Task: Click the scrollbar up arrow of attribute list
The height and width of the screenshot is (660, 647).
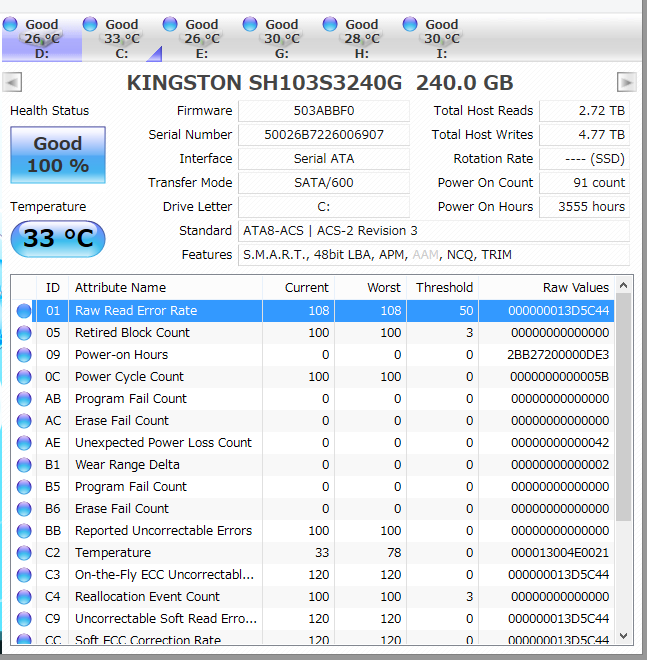Action: coord(624,285)
